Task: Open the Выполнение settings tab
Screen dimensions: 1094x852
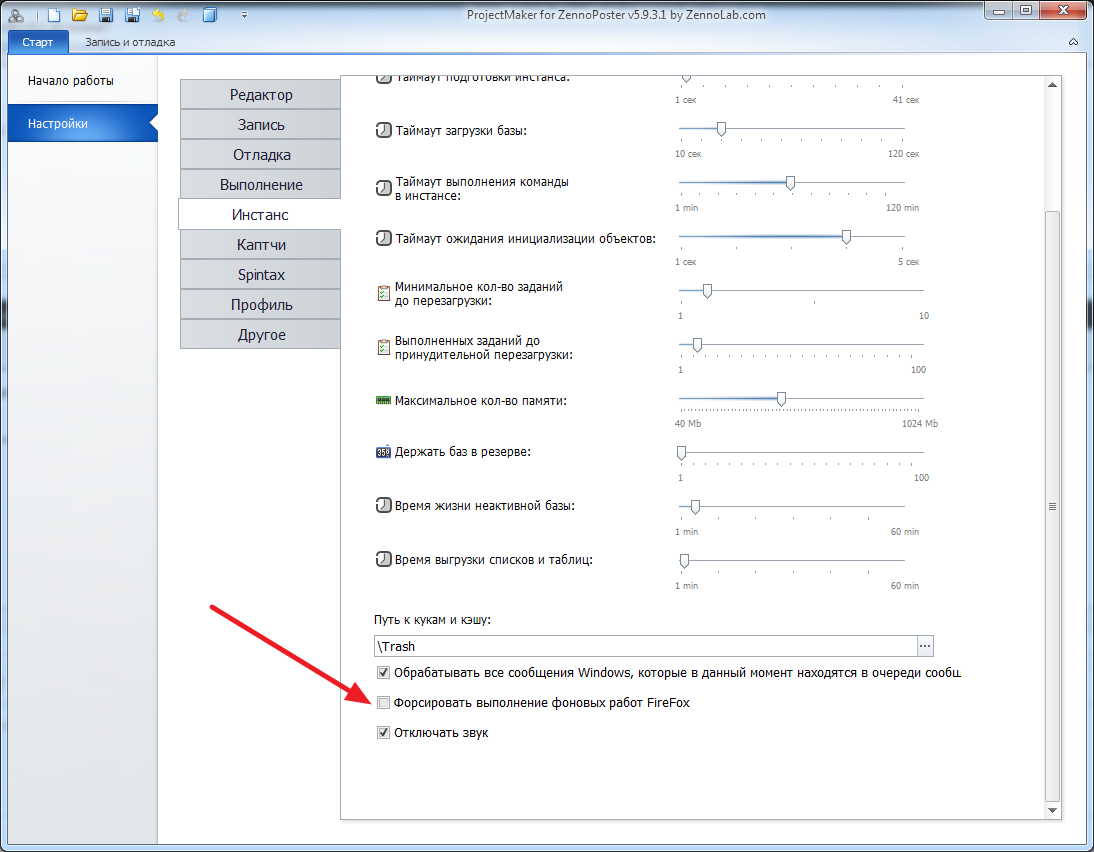Action: 260,185
